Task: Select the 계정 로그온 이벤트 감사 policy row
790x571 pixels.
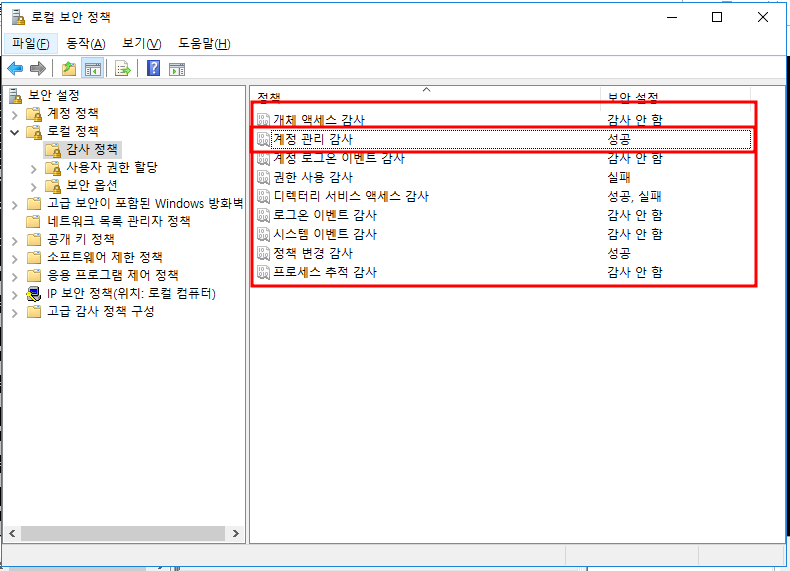Action: click(503, 158)
